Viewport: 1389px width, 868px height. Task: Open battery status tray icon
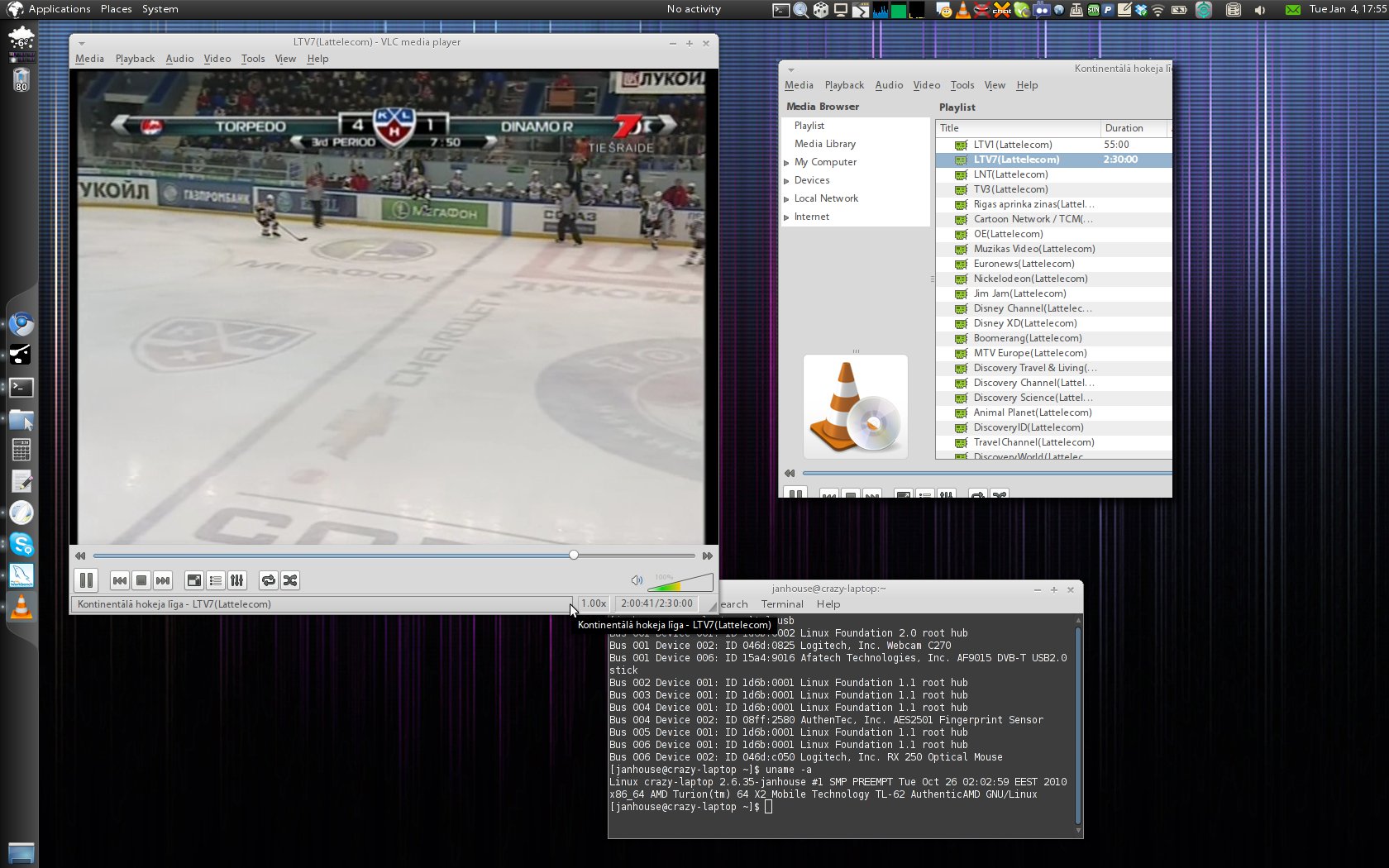tap(1179, 10)
